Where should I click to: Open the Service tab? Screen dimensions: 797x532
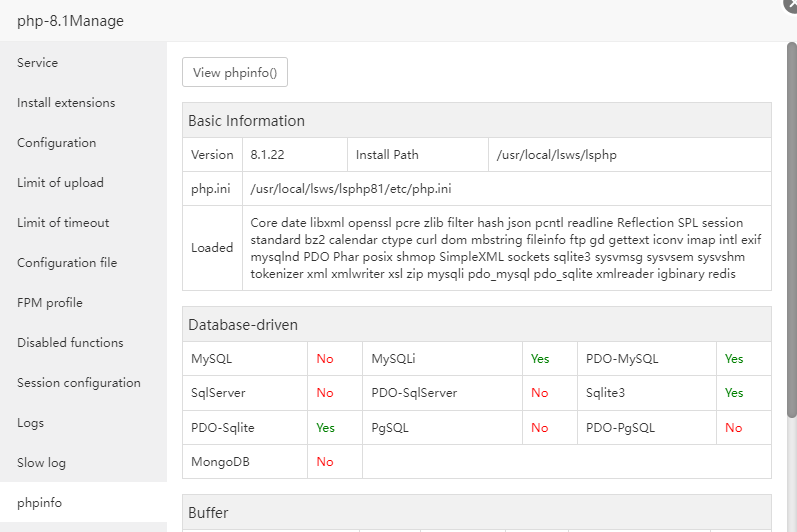(x=38, y=63)
